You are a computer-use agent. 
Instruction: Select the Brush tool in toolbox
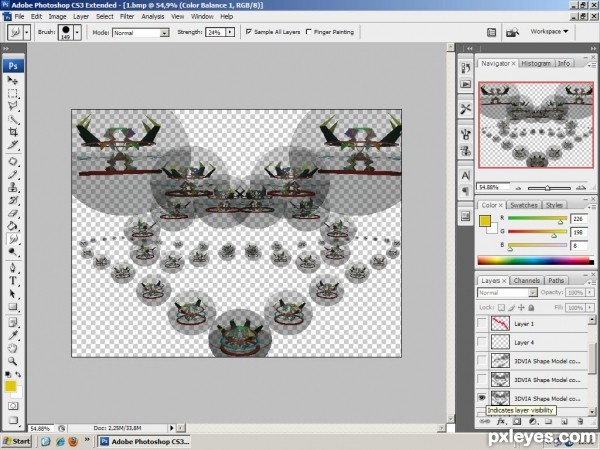13,174
